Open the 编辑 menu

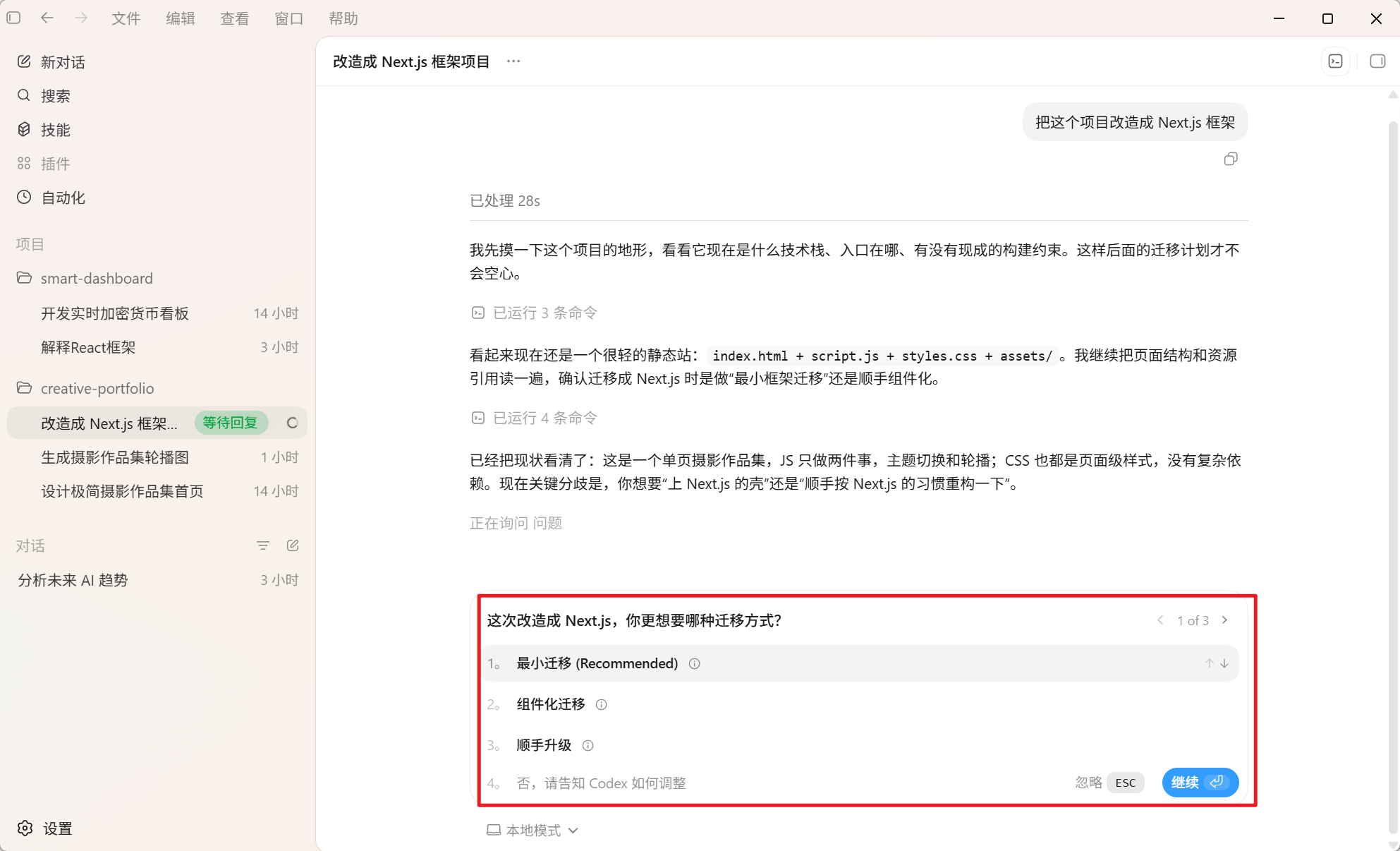[x=181, y=18]
